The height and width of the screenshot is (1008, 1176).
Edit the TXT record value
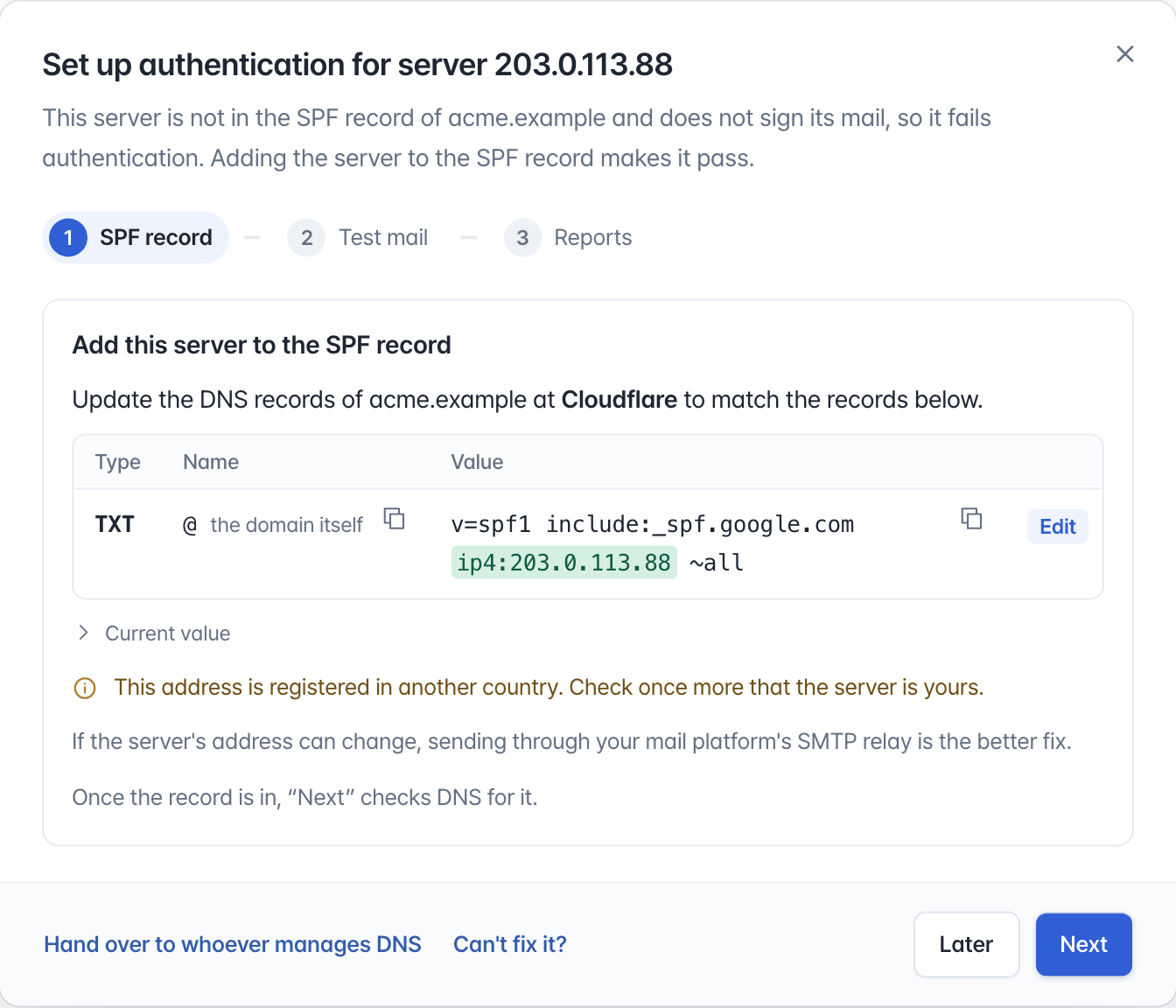[1057, 527]
